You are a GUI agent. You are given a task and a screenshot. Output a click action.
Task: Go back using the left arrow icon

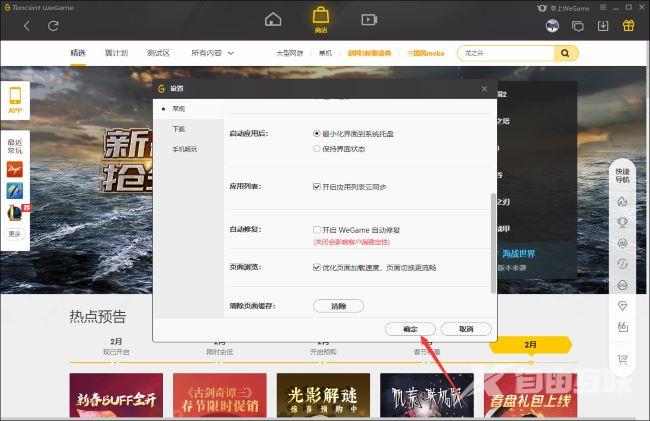(27, 26)
